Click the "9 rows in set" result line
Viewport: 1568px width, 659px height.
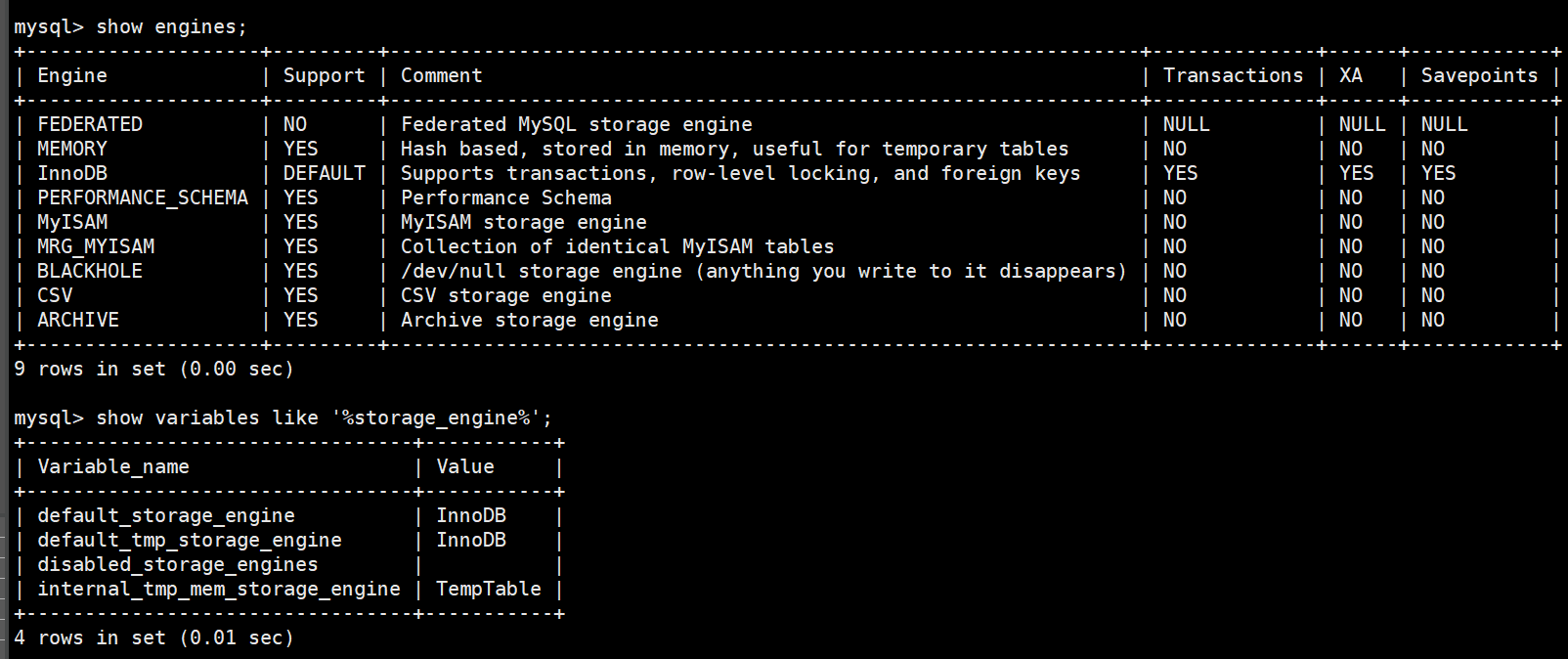153,370
